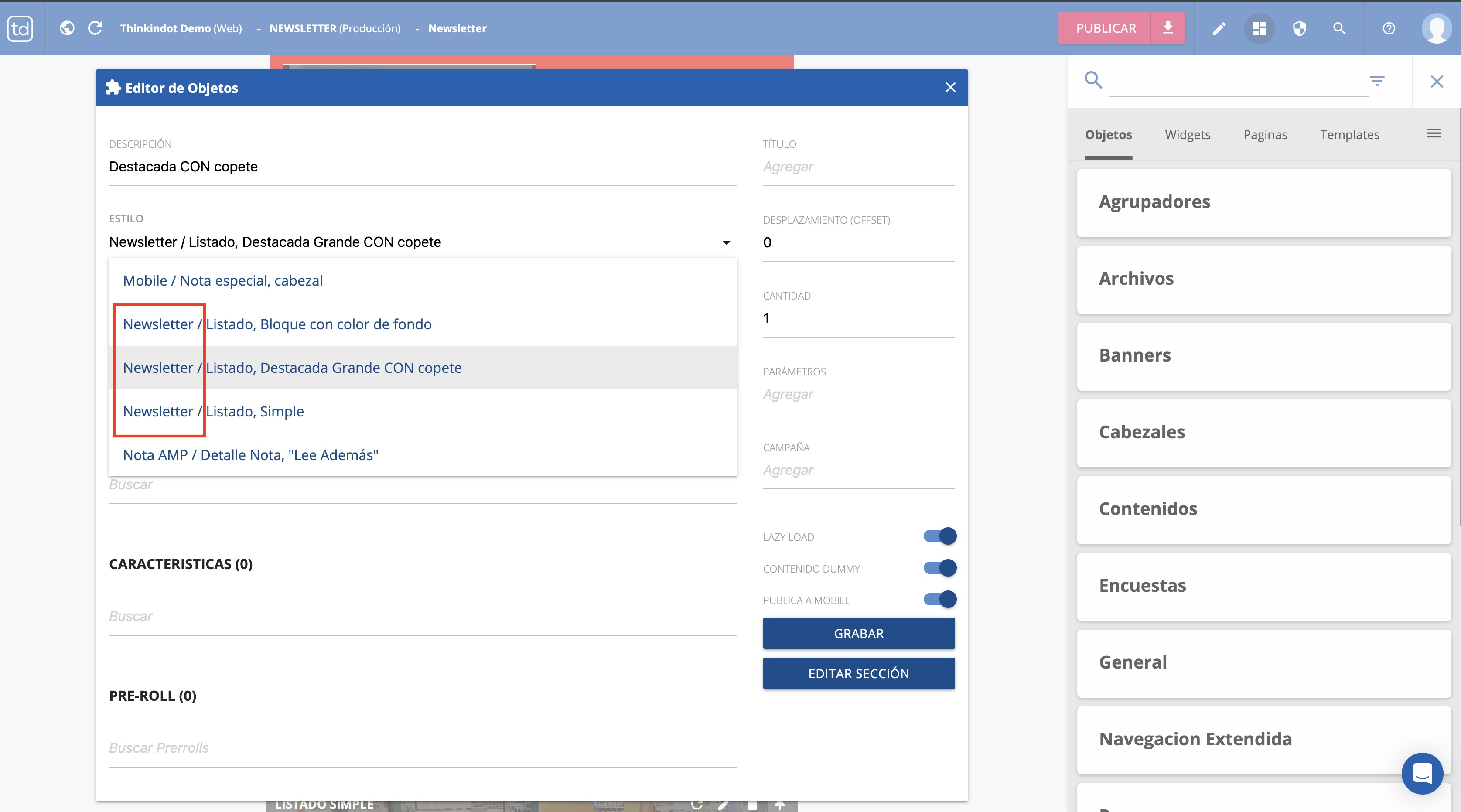1461x812 pixels.
Task: Click the Cantidad input field
Action: [858, 319]
